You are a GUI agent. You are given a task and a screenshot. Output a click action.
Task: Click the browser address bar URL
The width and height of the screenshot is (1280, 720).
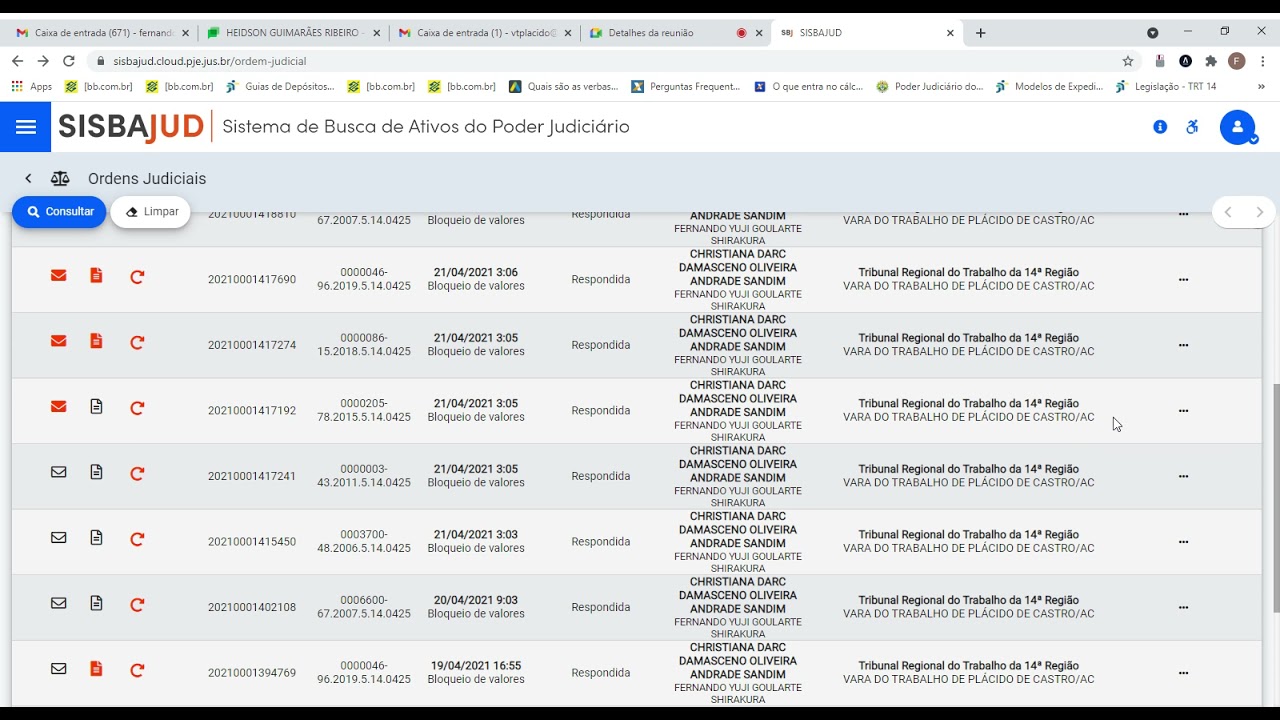coord(209,61)
